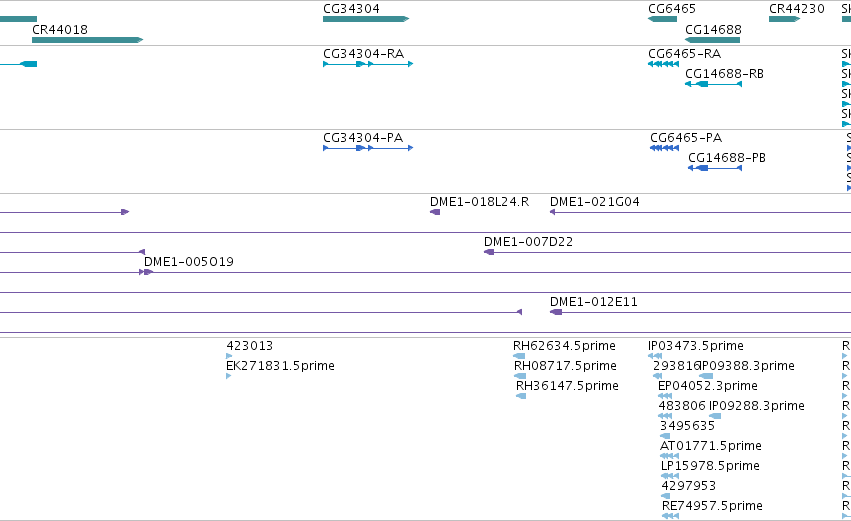Click the CR44018 gene label
This screenshot has height=521, width=851.
click(60, 29)
